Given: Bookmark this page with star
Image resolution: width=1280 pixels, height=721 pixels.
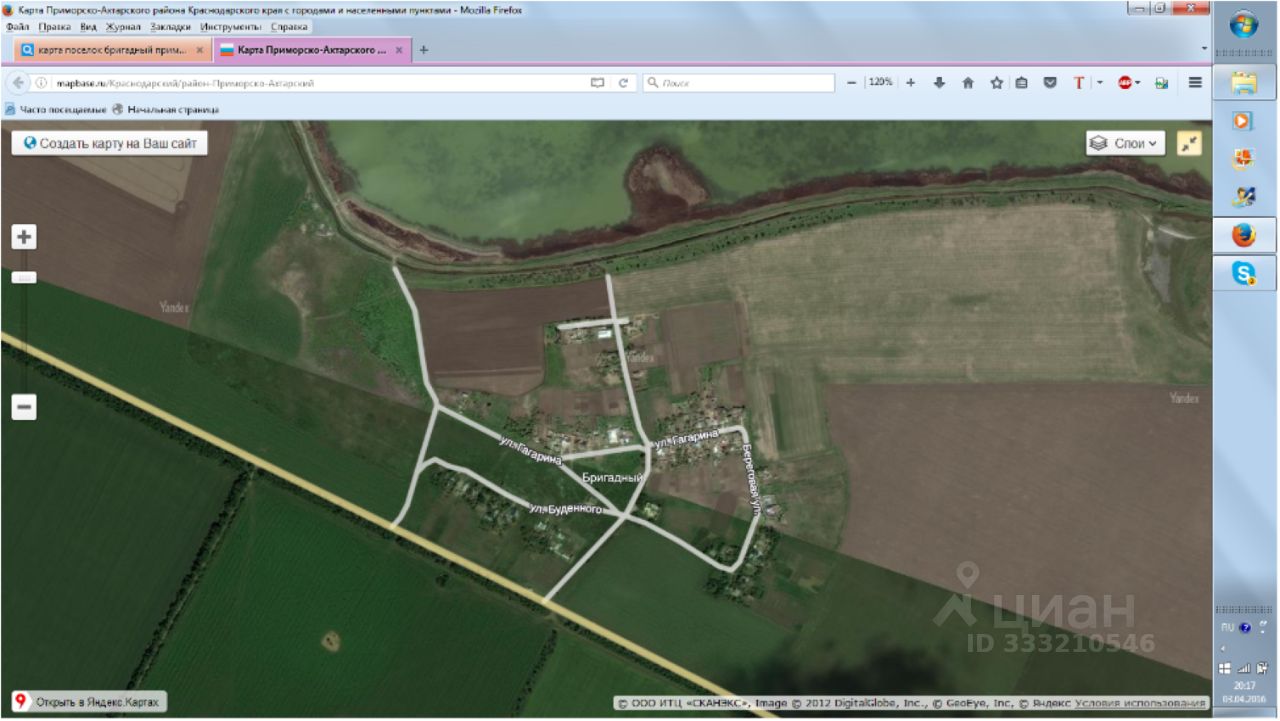Looking at the screenshot, I should [996, 83].
